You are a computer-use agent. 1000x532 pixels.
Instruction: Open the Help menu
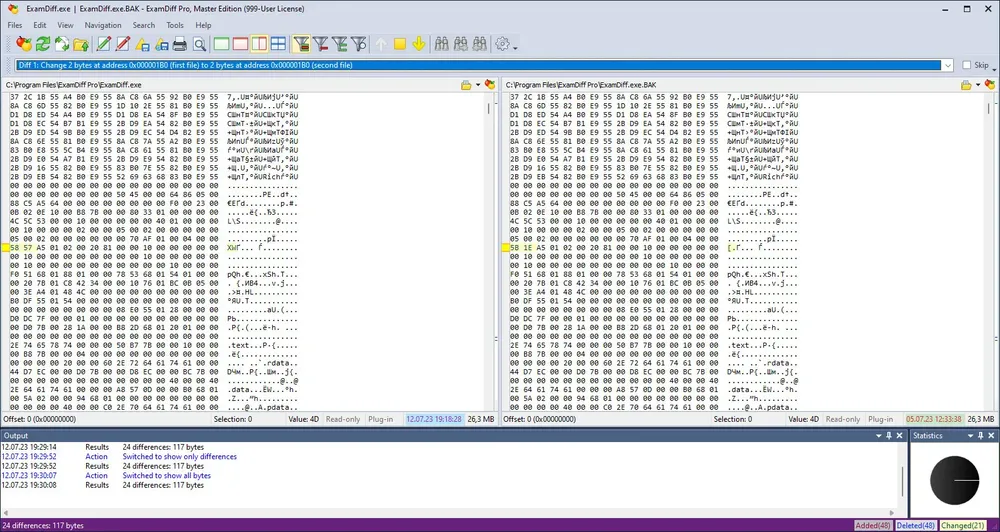203,25
